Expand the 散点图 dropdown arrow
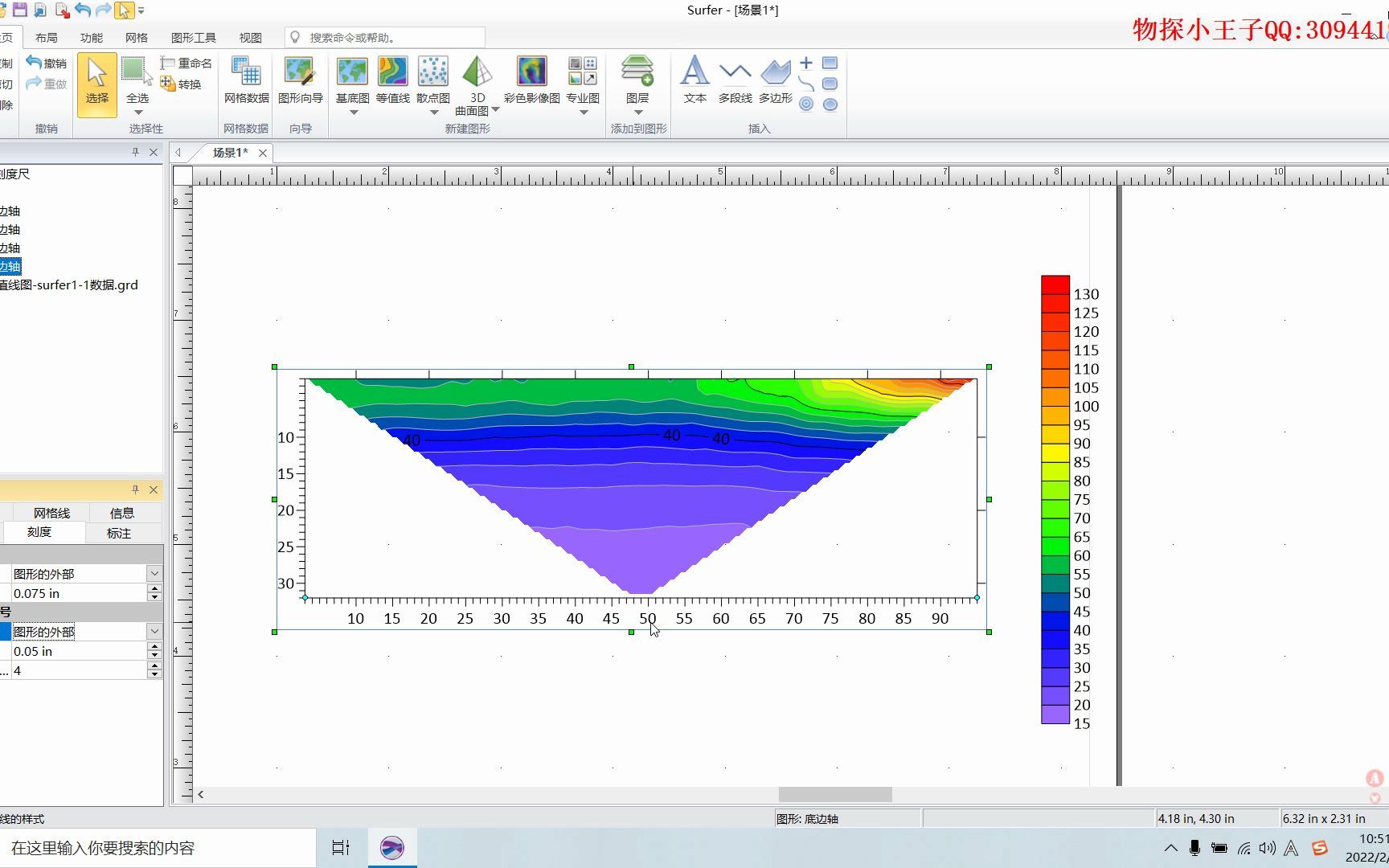1389x868 pixels. pos(433,112)
